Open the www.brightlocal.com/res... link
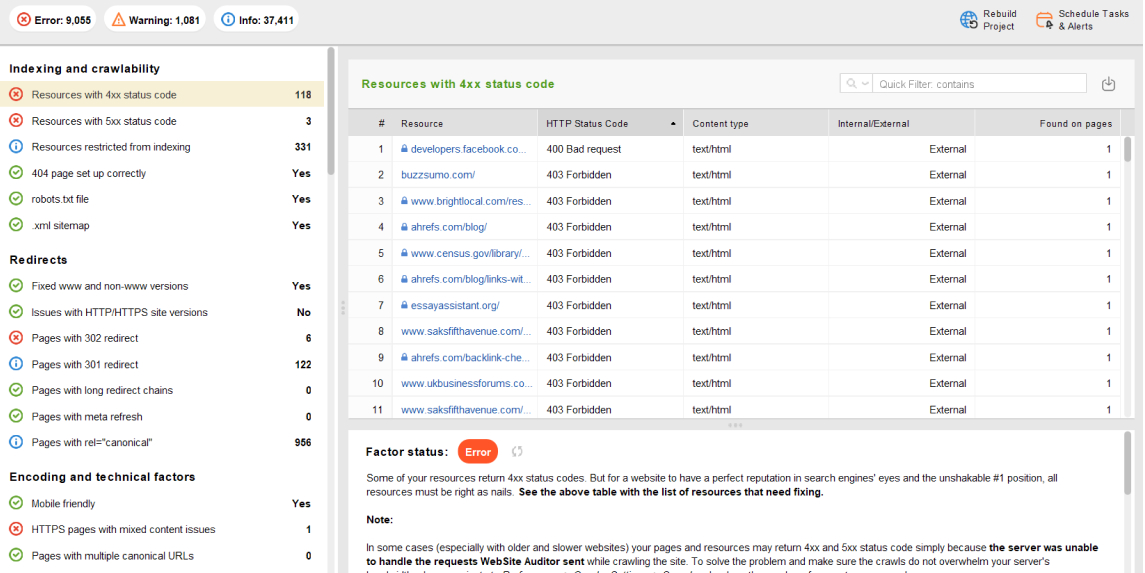Viewport: 1145px width, 573px height. 471,201
